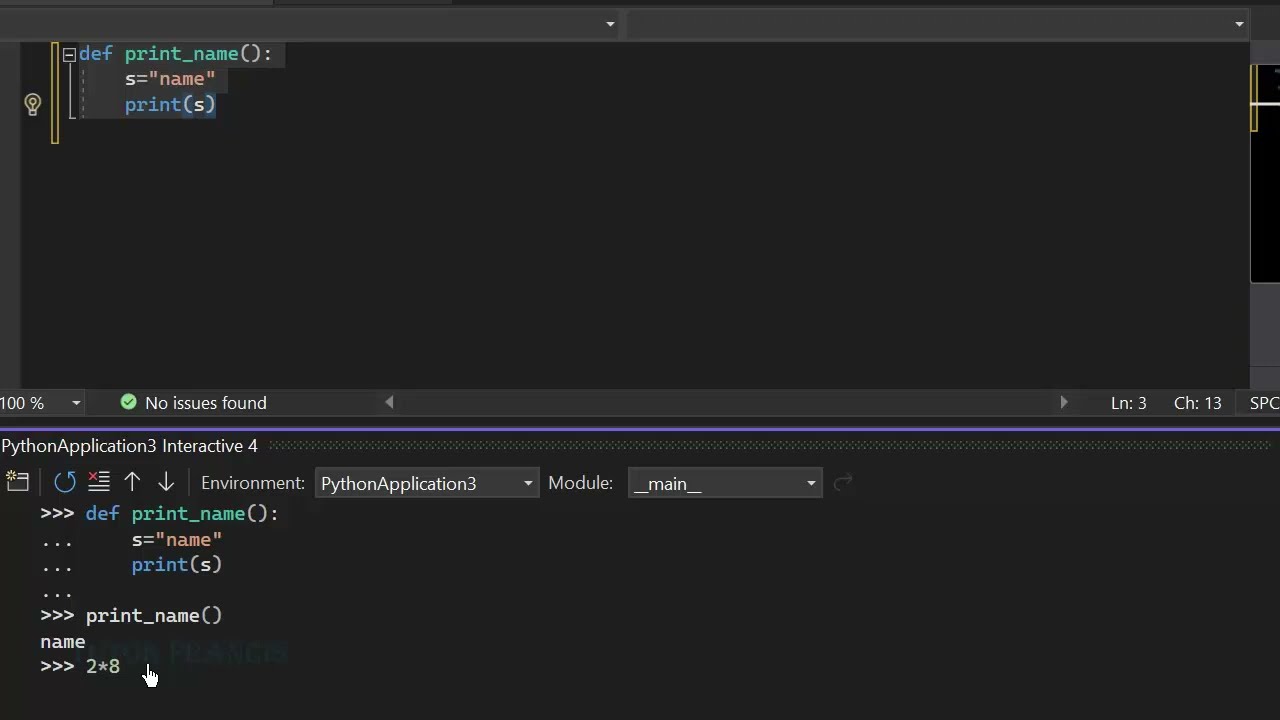The width and height of the screenshot is (1280, 720).
Task: Click the SPC indentation indicator
Action: 1264,403
